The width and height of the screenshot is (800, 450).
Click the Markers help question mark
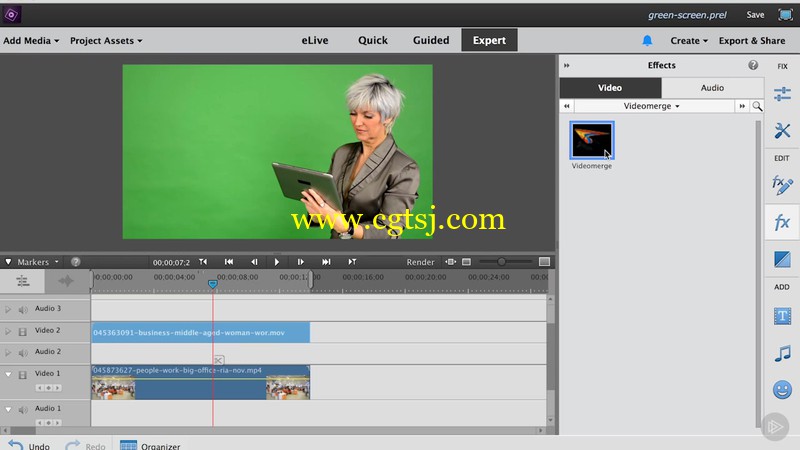coord(76,262)
